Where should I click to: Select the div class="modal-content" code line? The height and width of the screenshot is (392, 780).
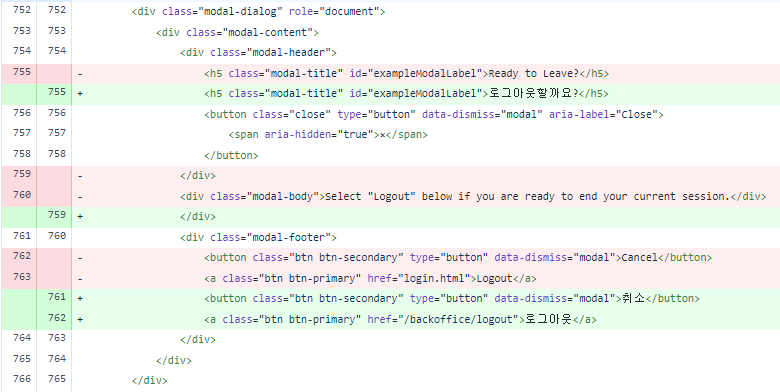pos(237,32)
